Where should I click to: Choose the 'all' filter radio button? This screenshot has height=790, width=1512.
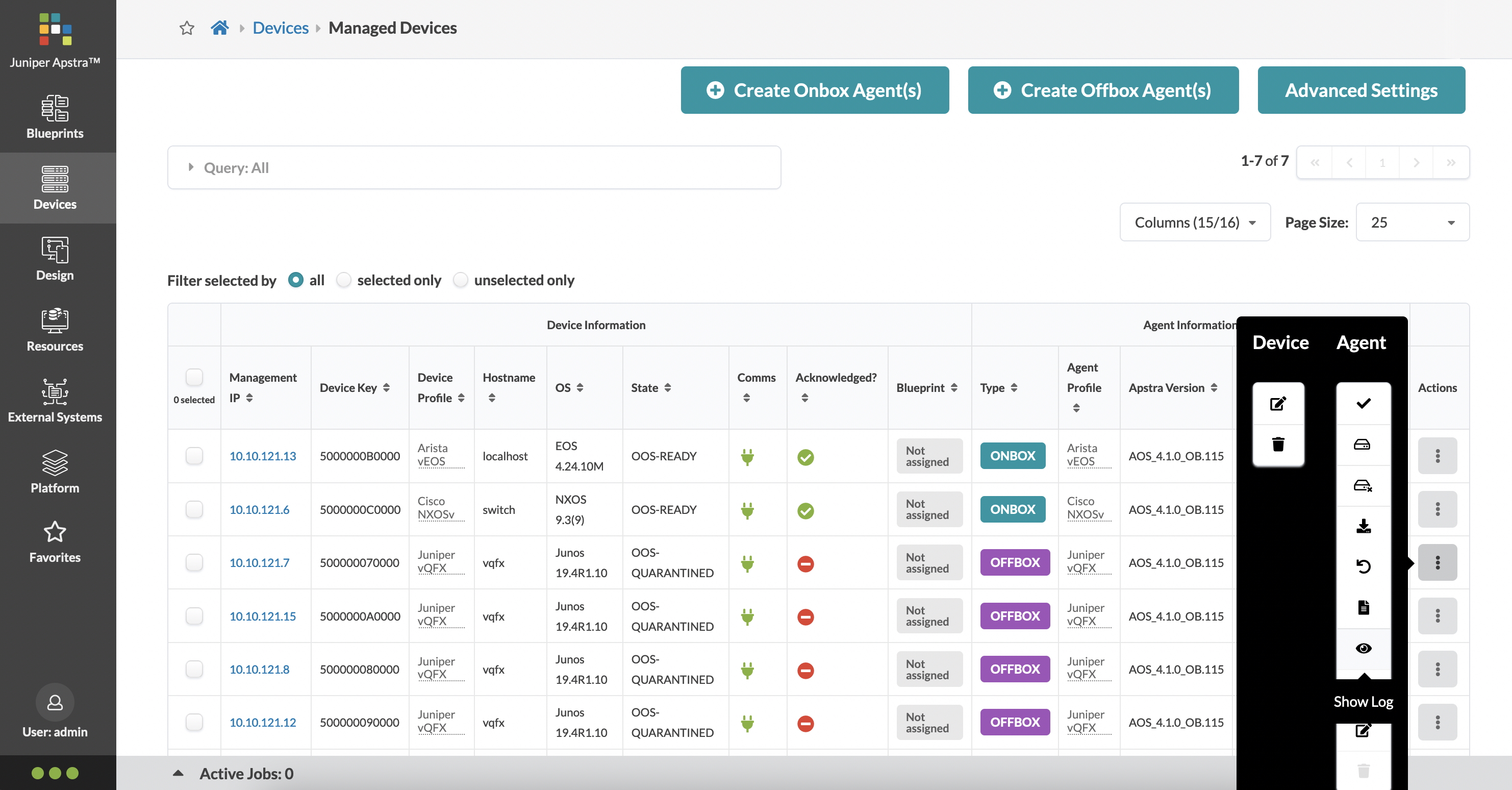(x=296, y=280)
